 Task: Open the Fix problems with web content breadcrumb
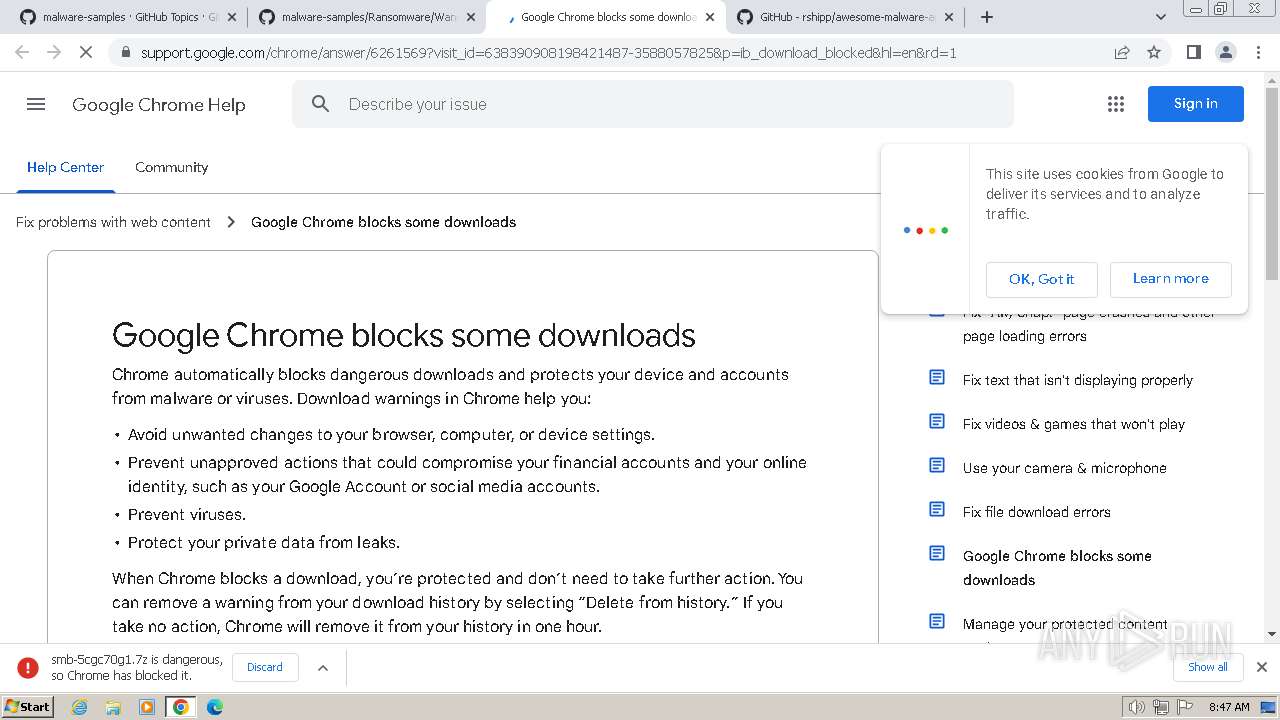113,222
